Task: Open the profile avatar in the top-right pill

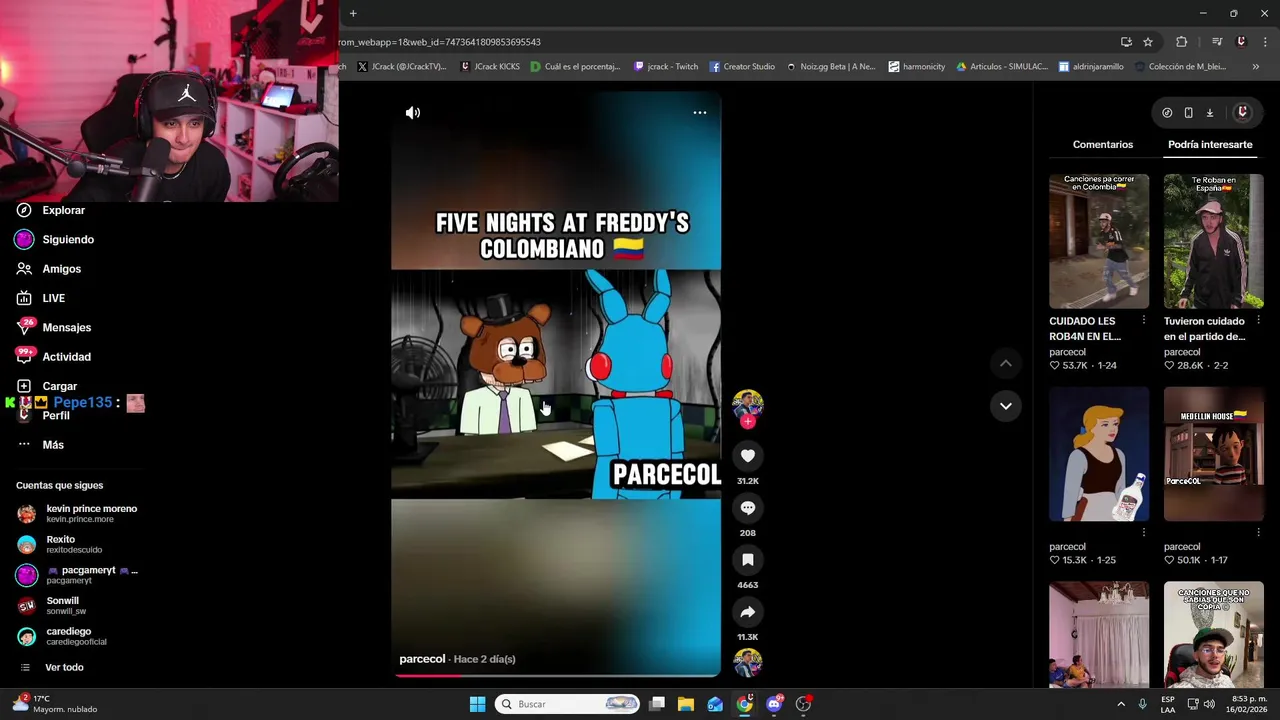Action: (x=1242, y=113)
